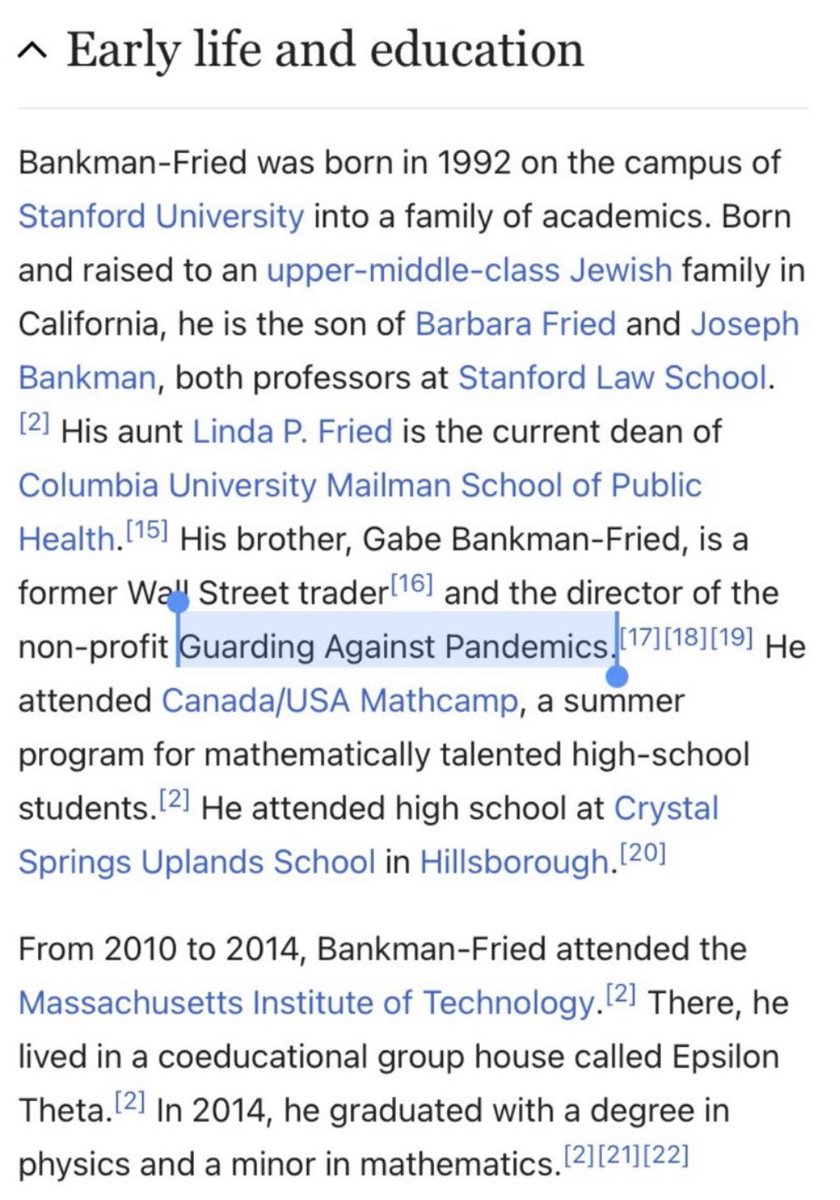Collapse the Early life and education section
The height and width of the screenshot is (1200, 840).
click(38, 50)
